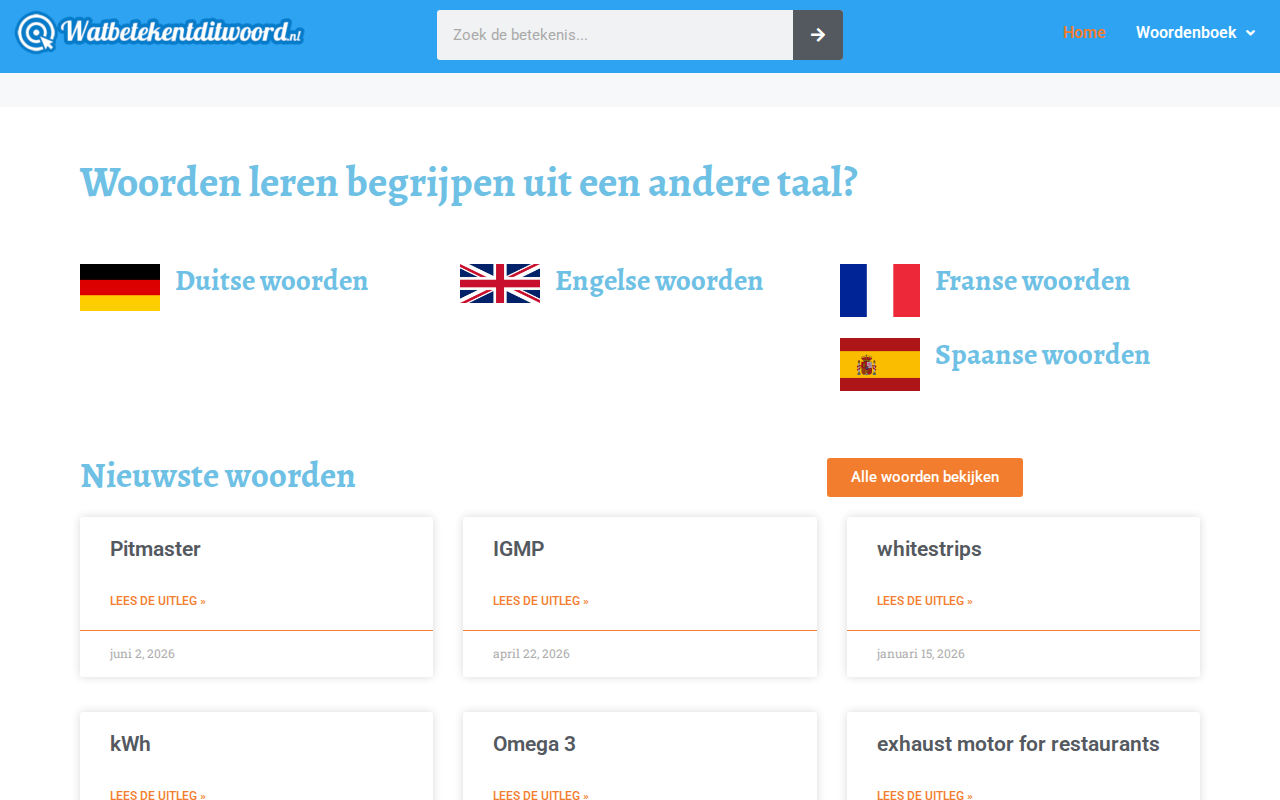Click 'Lees de uitleg' under whitestrips
Image resolution: width=1280 pixels, height=800 pixels.
[925, 601]
